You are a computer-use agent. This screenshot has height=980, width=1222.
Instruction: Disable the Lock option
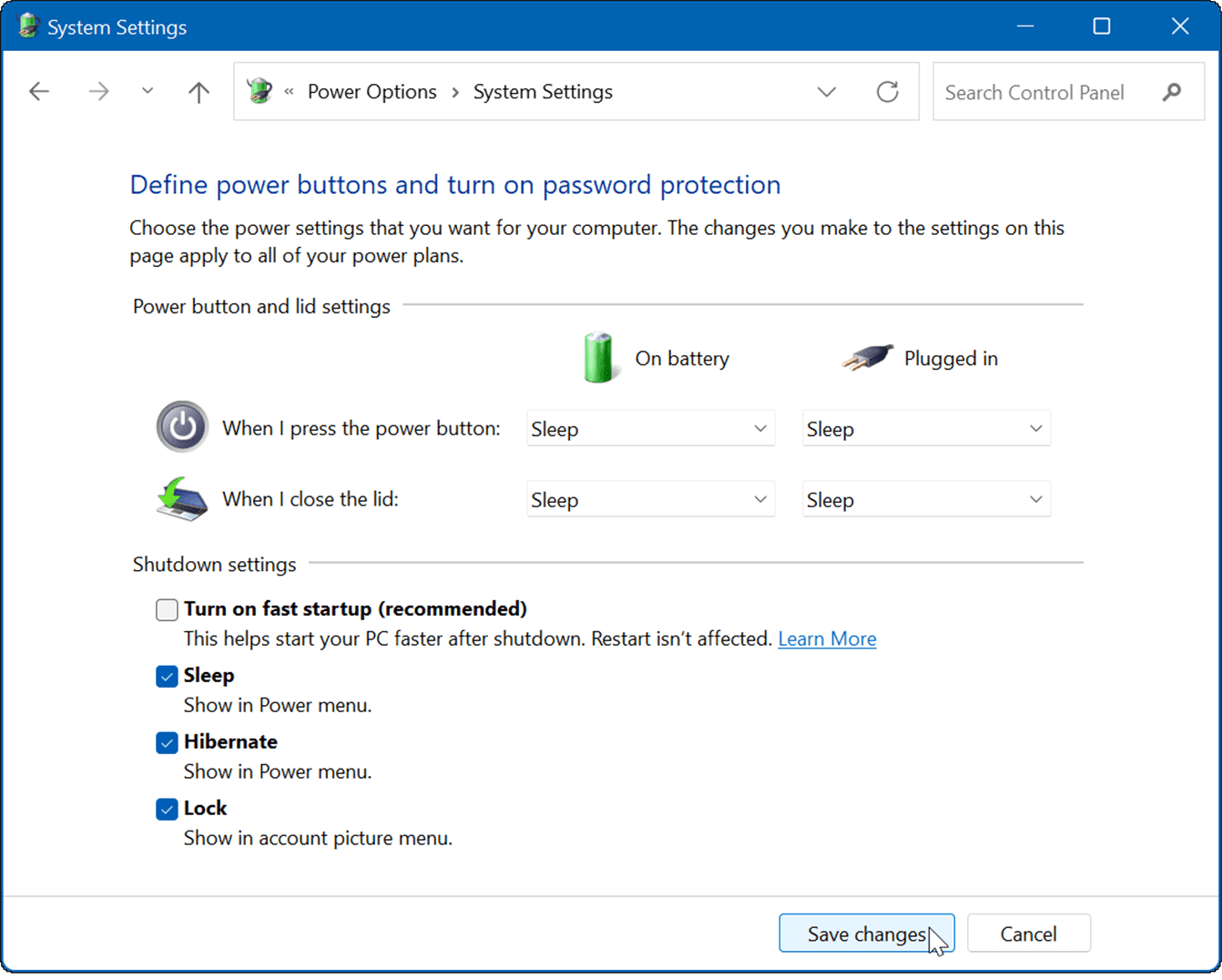coord(167,809)
